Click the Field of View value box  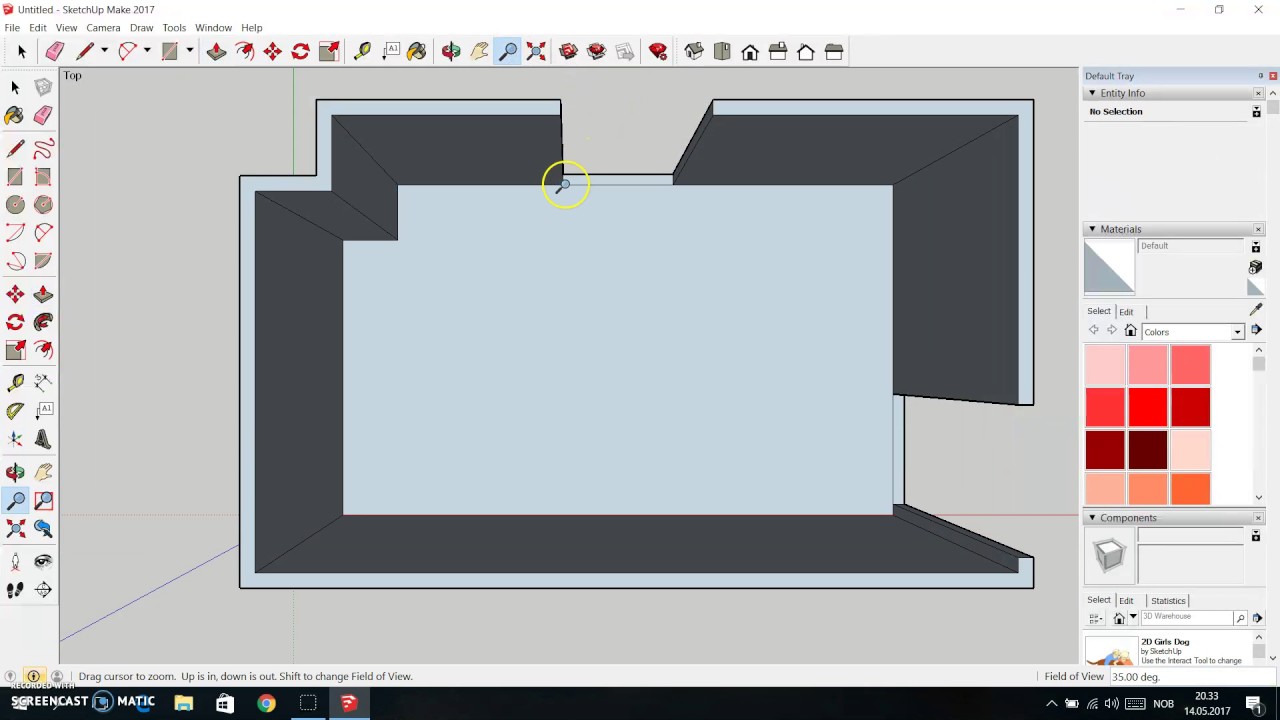coord(1192,677)
